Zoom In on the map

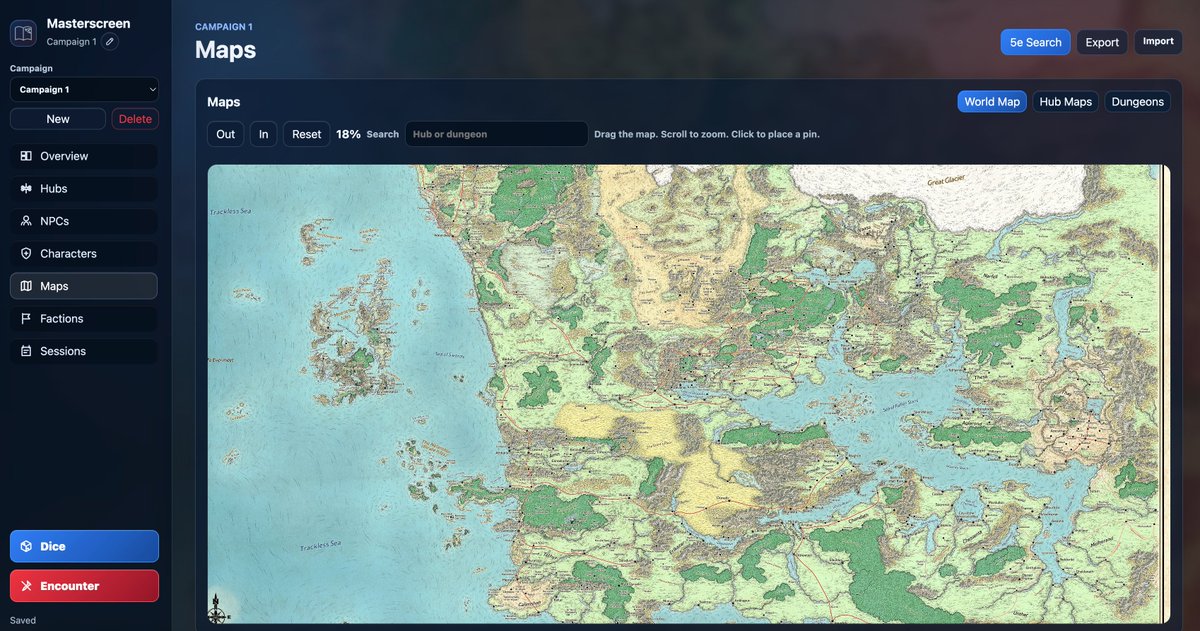[x=264, y=134]
